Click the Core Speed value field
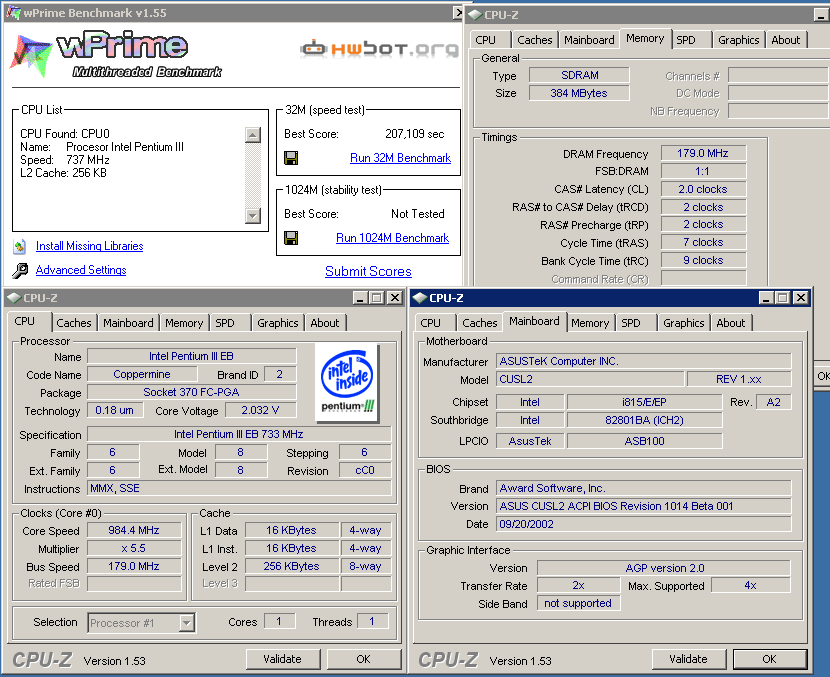 point(136,531)
